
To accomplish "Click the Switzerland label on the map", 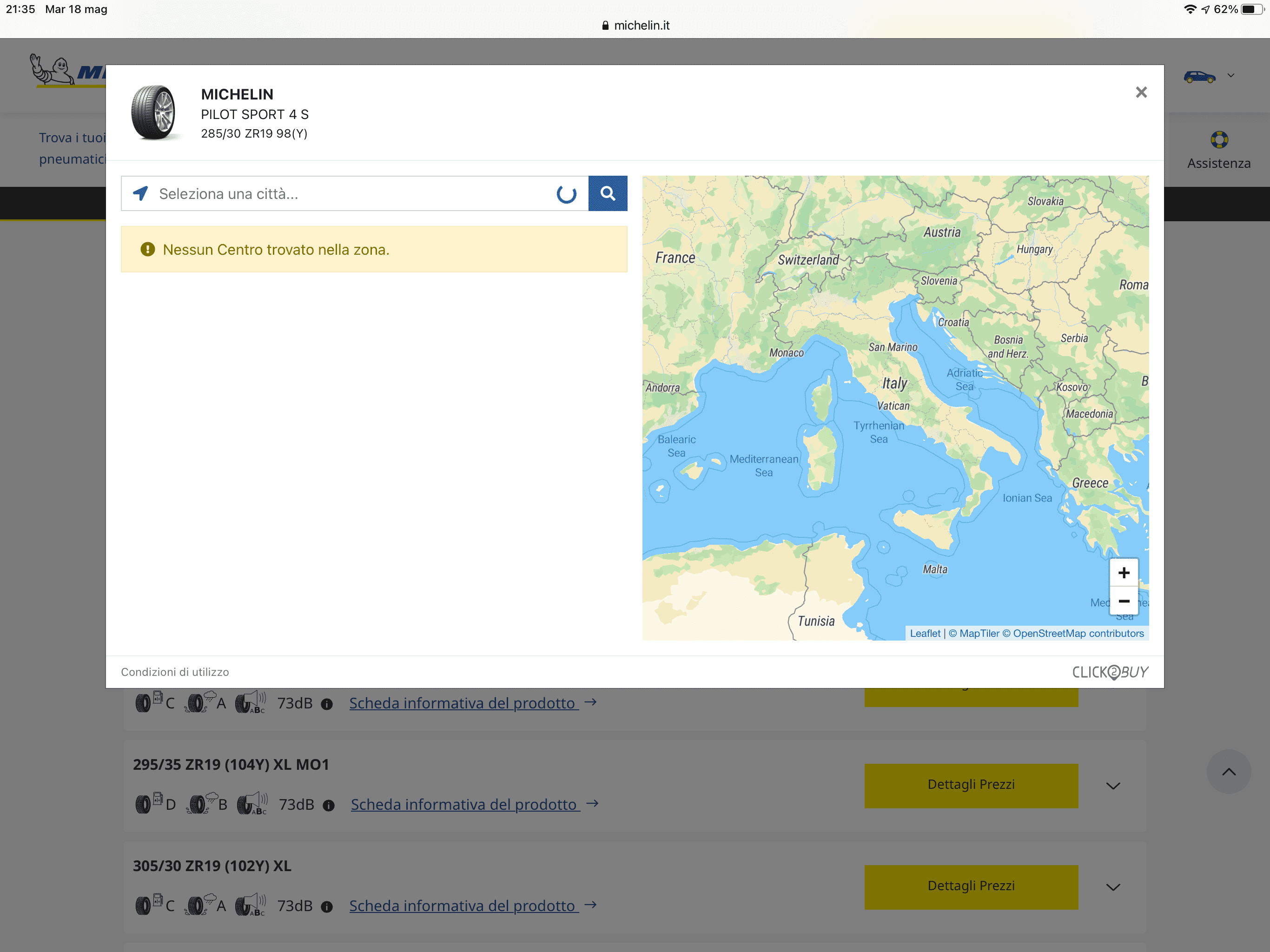I will [x=808, y=259].
